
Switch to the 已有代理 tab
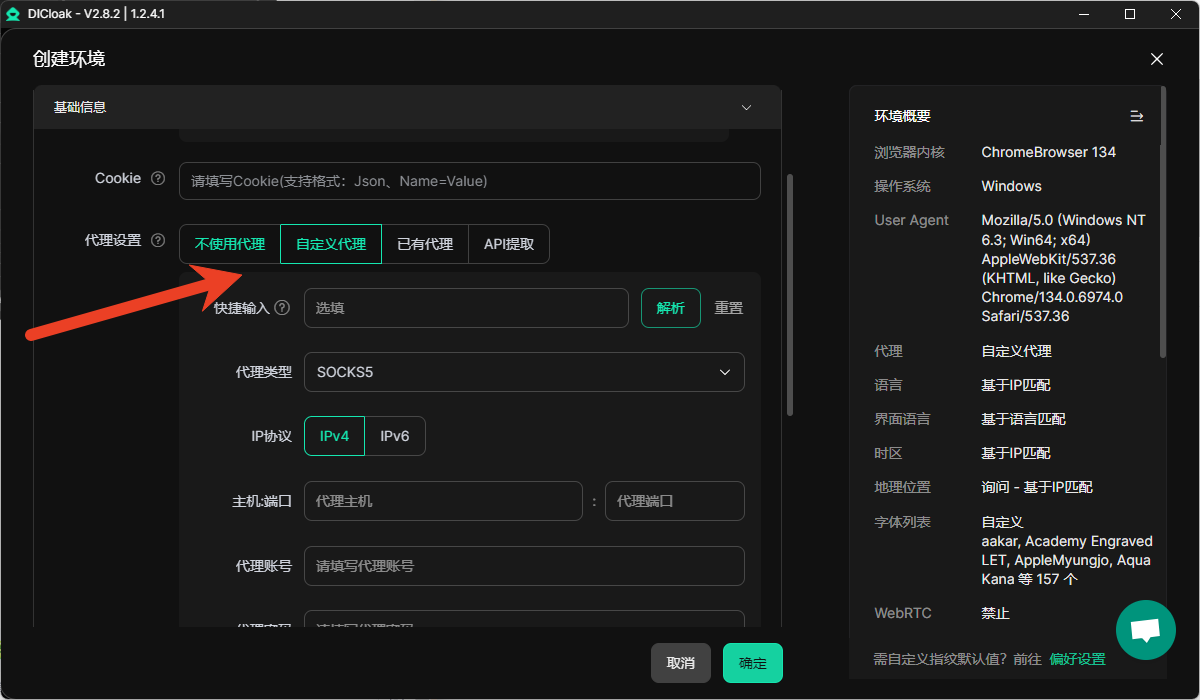click(425, 244)
